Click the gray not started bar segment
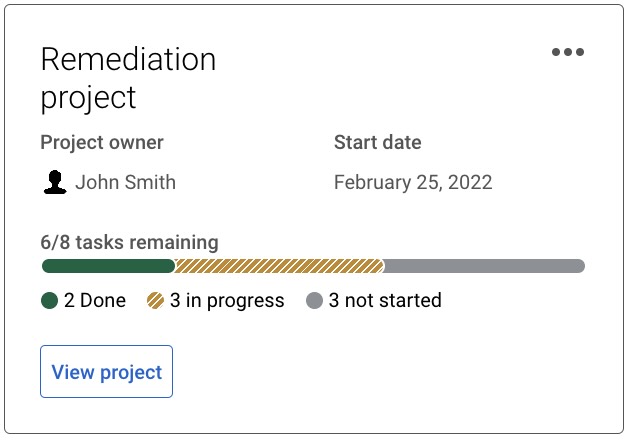 (x=483, y=266)
